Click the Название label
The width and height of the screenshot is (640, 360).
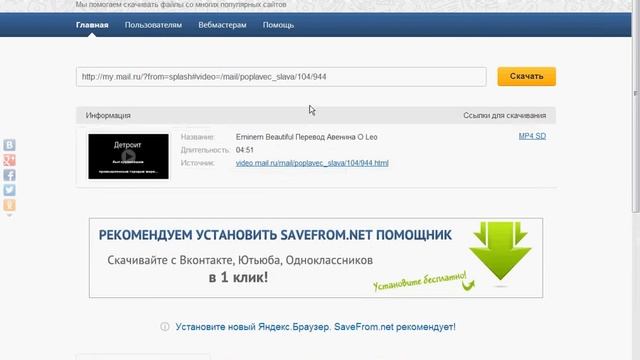point(198,137)
